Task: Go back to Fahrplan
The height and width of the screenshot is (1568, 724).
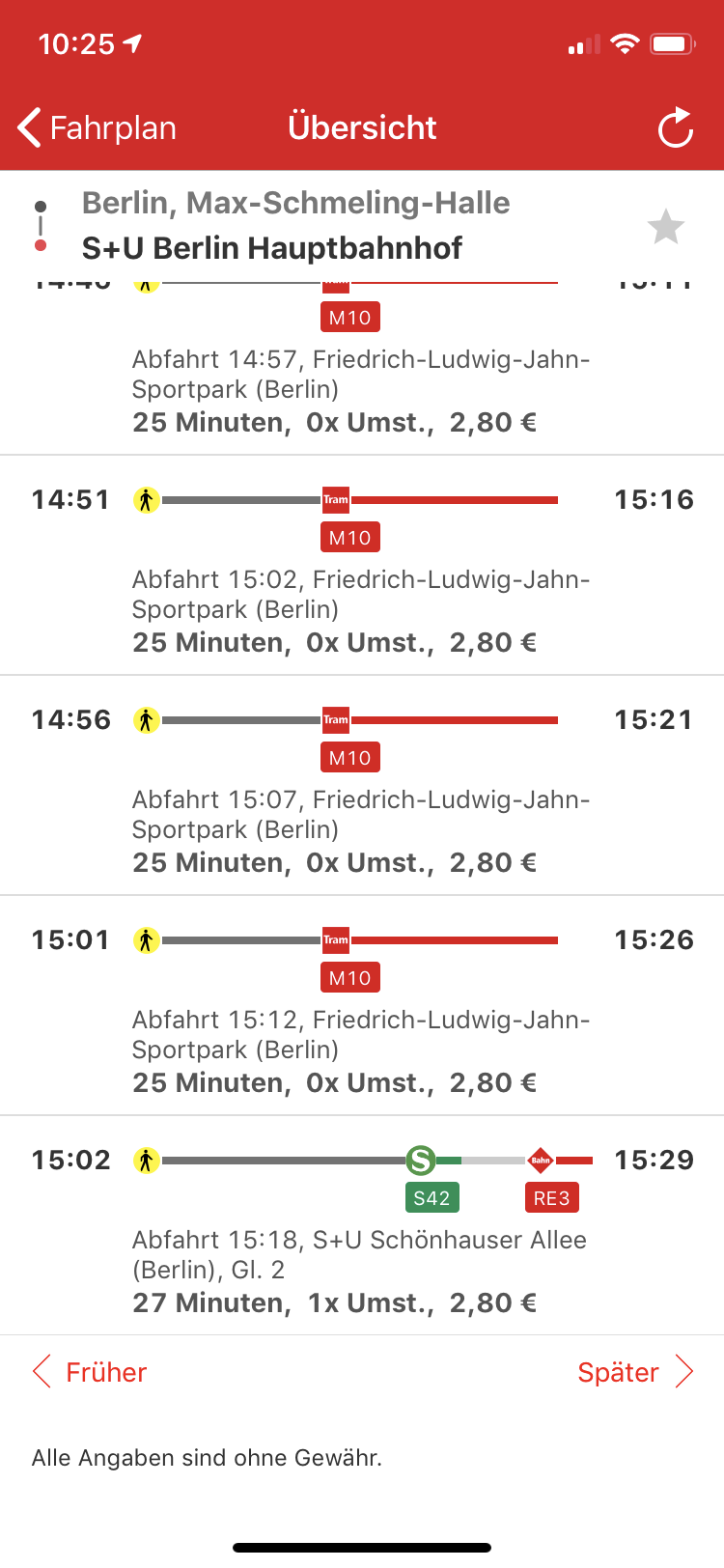Action: [97, 127]
